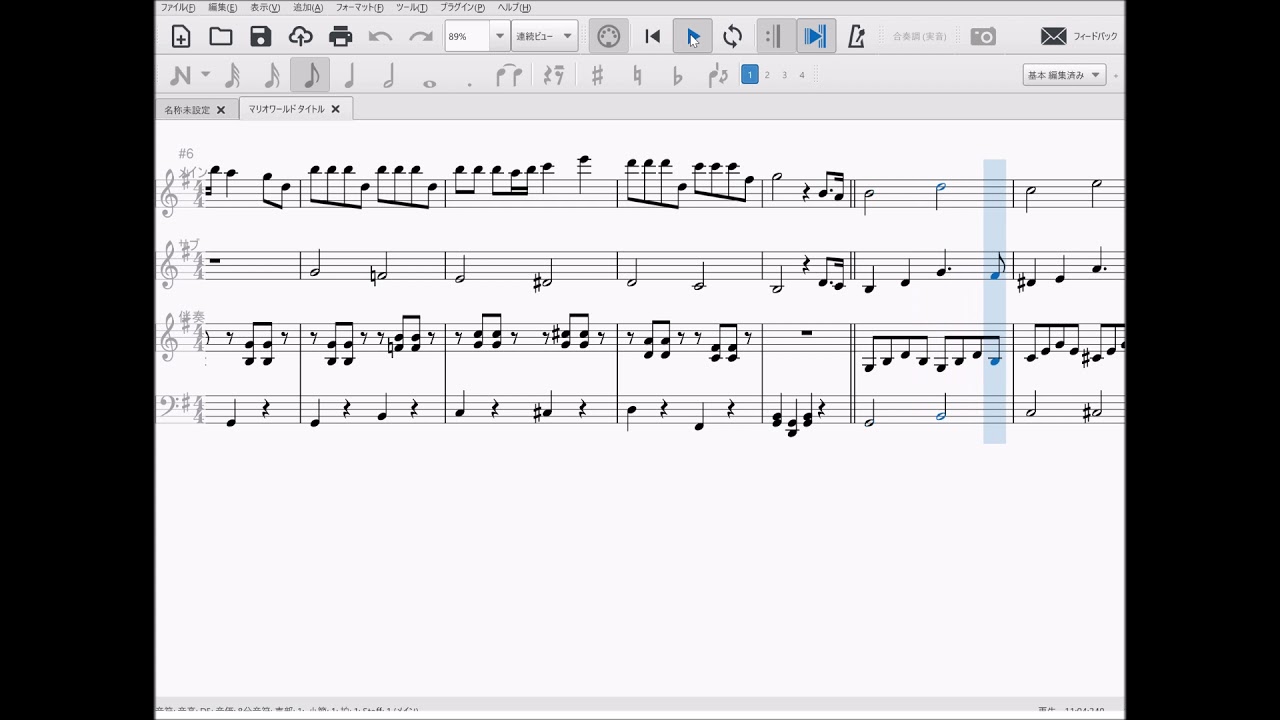The width and height of the screenshot is (1280, 720).
Task: Rewind playback to the start
Action: tap(652, 37)
